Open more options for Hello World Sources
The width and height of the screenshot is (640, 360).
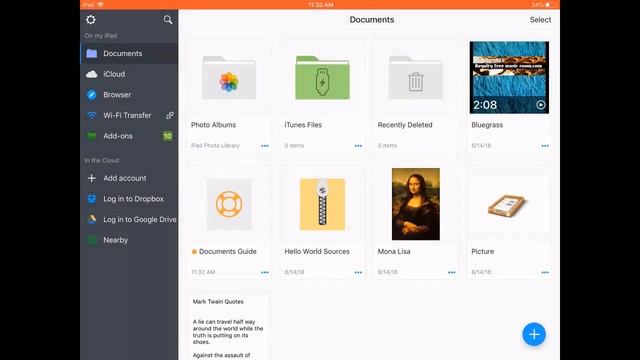pos(358,272)
